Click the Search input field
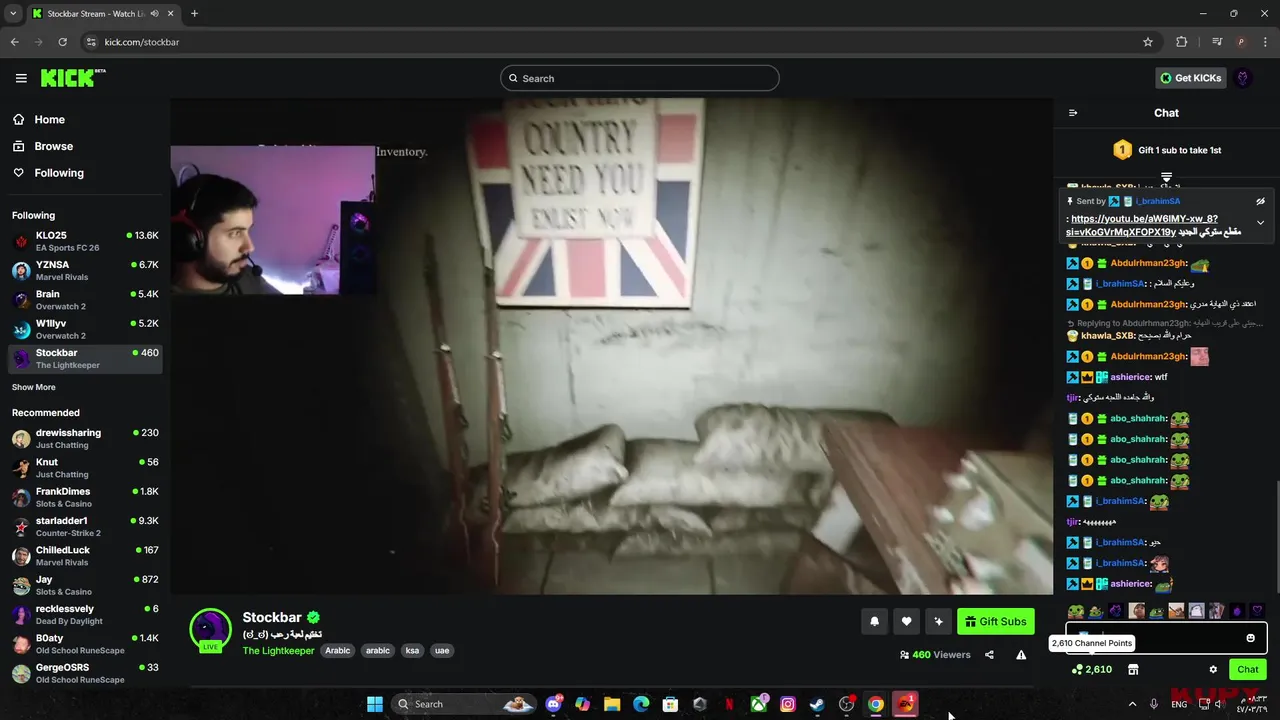Image resolution: width=1280 pixels, height=720 pixels. pyautogui.click(x=640, y=78)
